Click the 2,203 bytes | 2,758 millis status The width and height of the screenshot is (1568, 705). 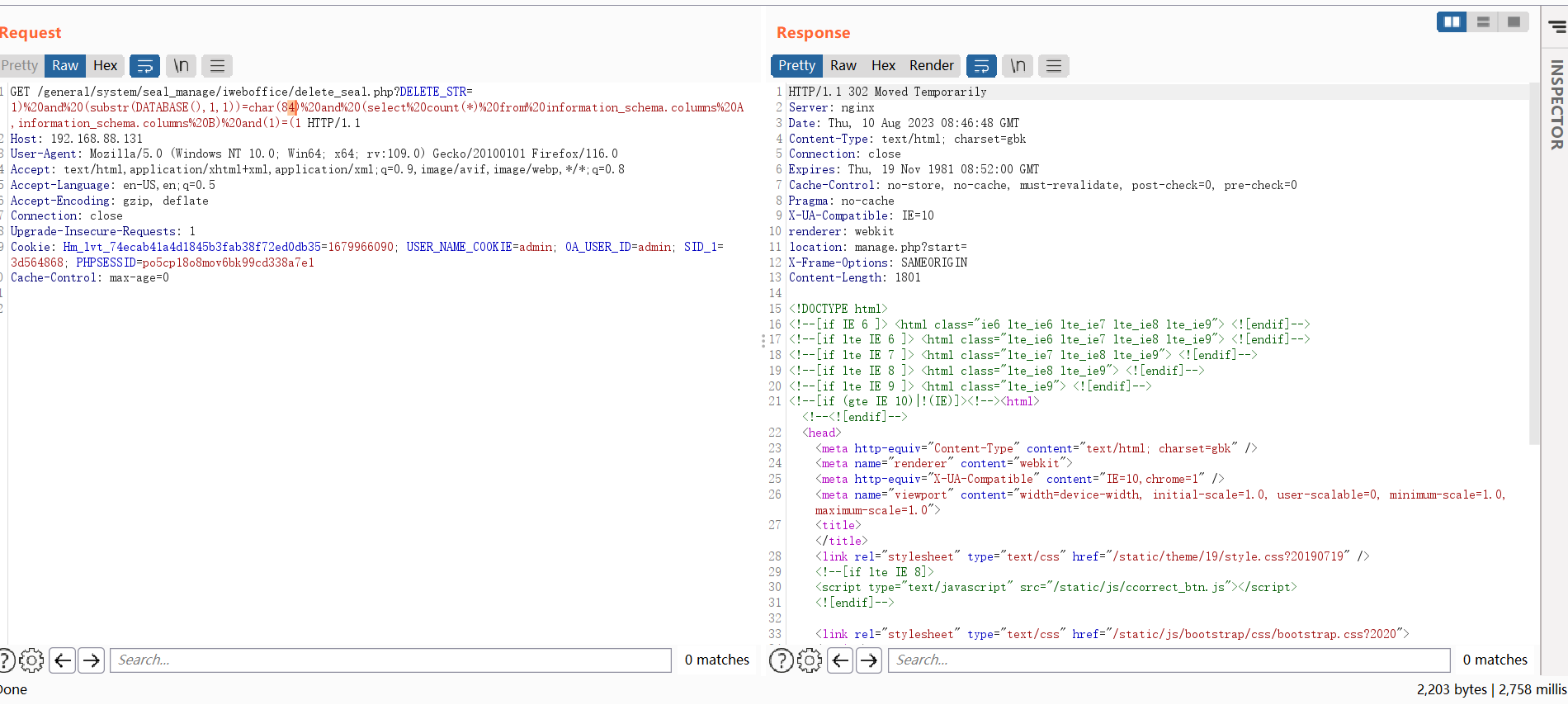[1491, 689]
